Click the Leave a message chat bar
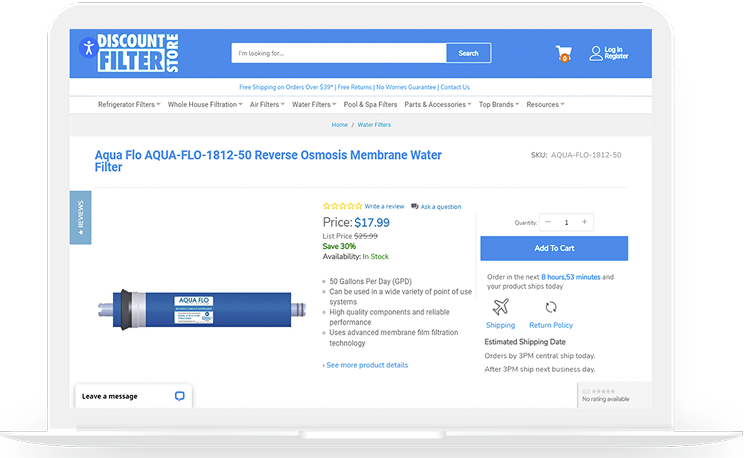 pyautogui.click(x=133, y=396)
